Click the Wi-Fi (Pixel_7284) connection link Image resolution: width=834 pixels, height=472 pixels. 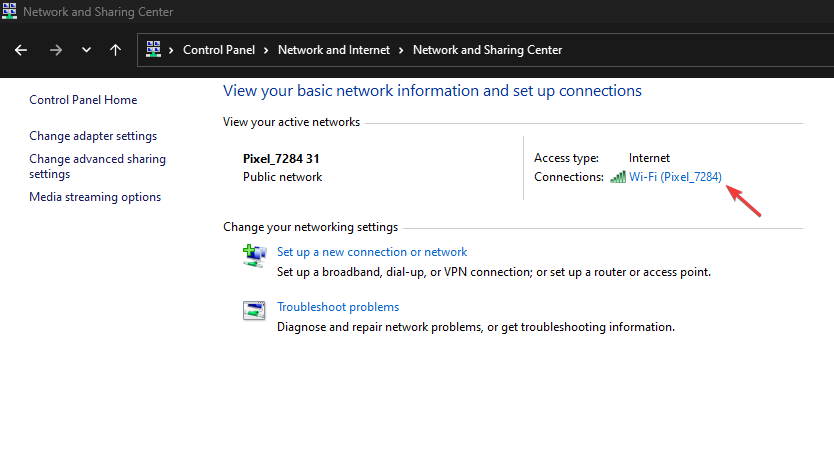[x=675, y=177]
